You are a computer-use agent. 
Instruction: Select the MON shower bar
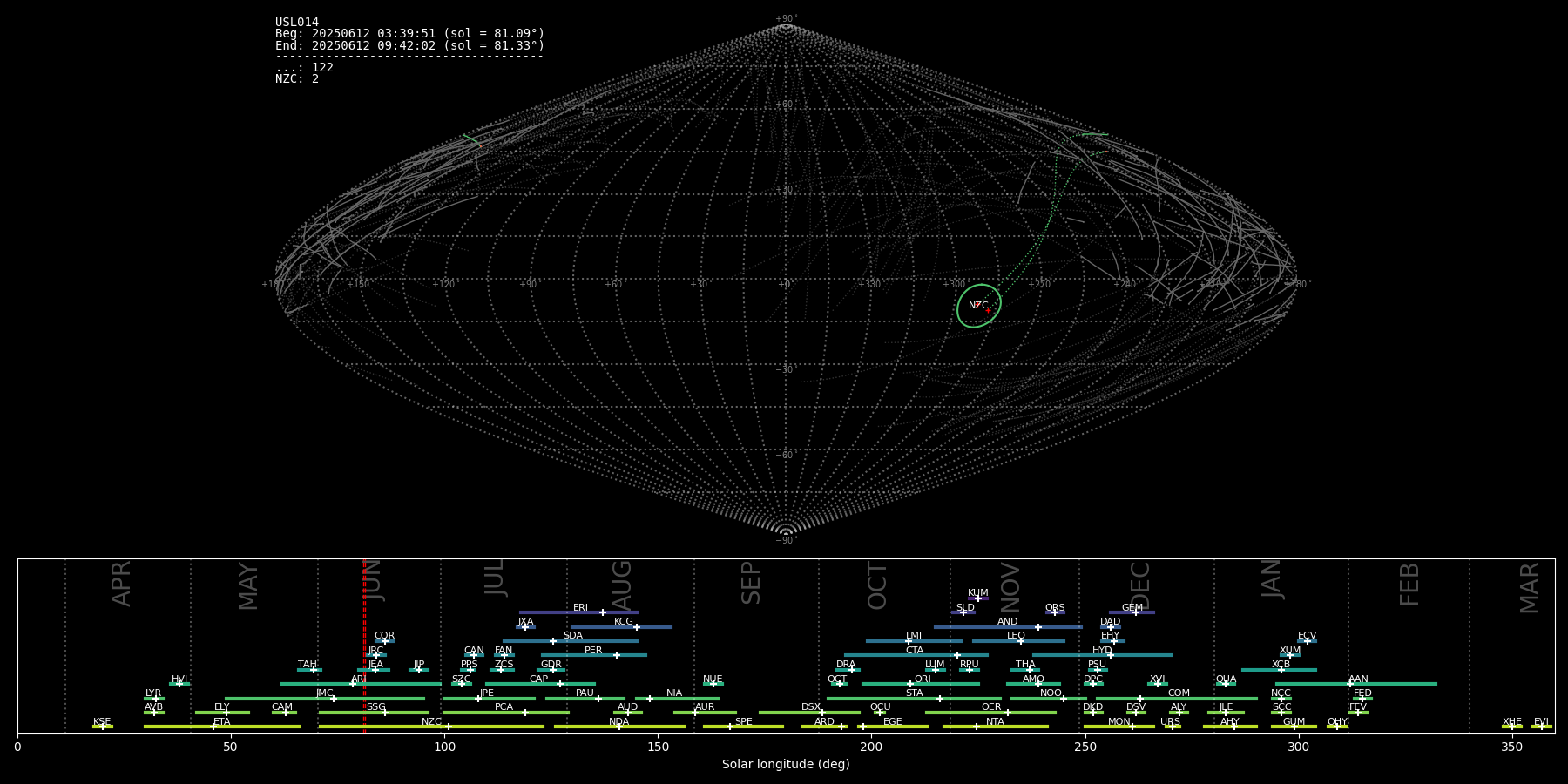click(1119, 727)
